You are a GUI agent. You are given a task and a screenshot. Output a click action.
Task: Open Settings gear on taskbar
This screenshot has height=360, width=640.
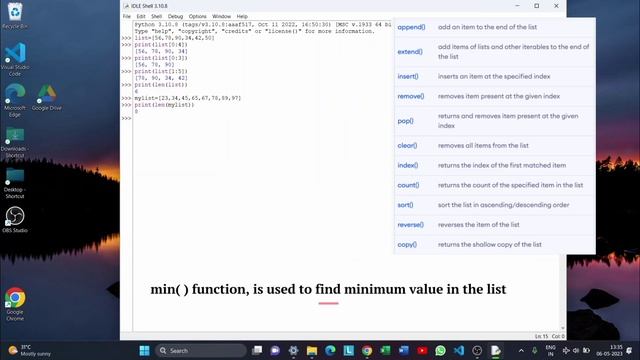[x=293, y=351]
